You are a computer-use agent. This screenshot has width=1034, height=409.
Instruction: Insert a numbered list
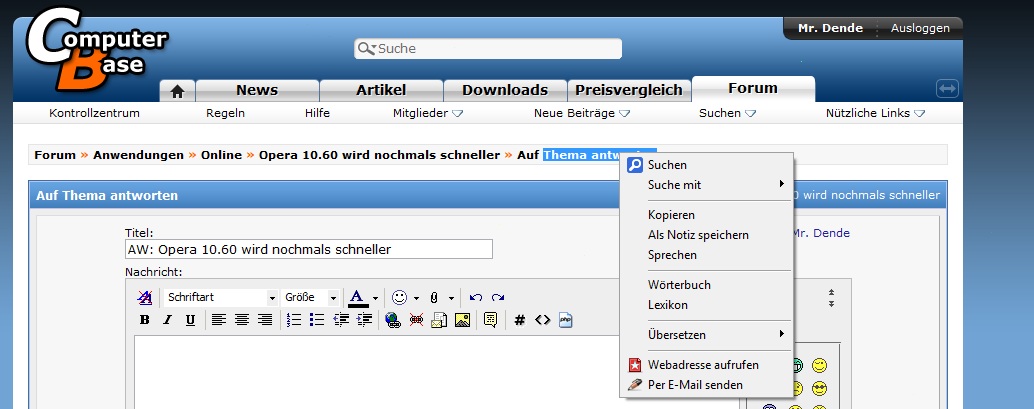point(294,321)
